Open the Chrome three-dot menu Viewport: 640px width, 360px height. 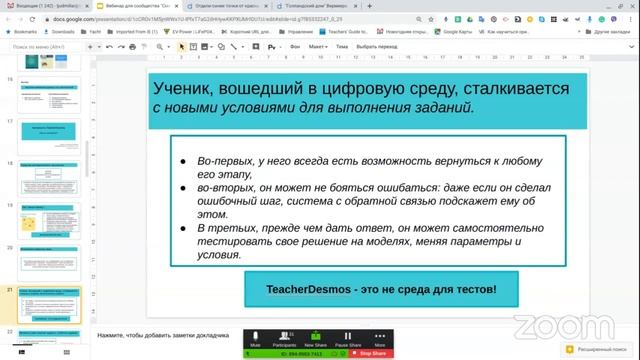pyautogui.click(x=631, y=19)
